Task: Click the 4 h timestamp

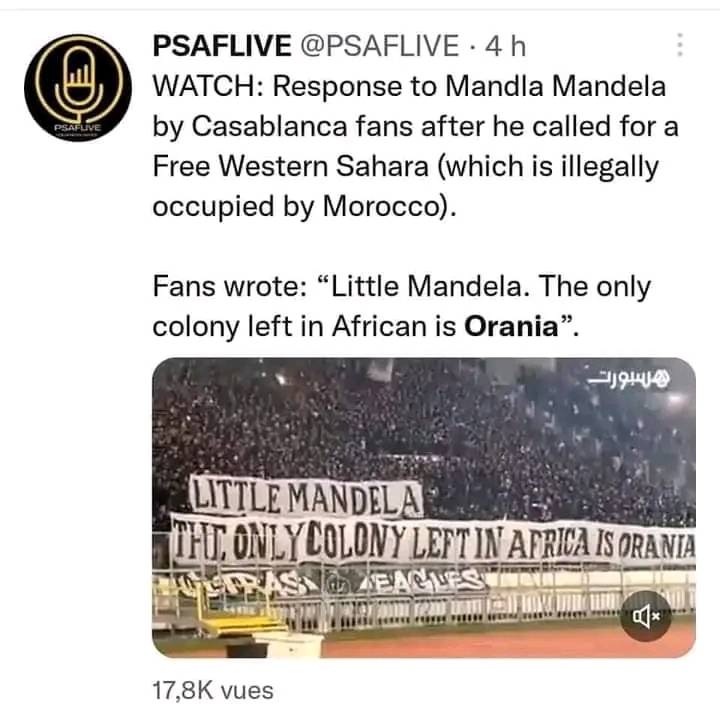Action: tap(503, 45)
